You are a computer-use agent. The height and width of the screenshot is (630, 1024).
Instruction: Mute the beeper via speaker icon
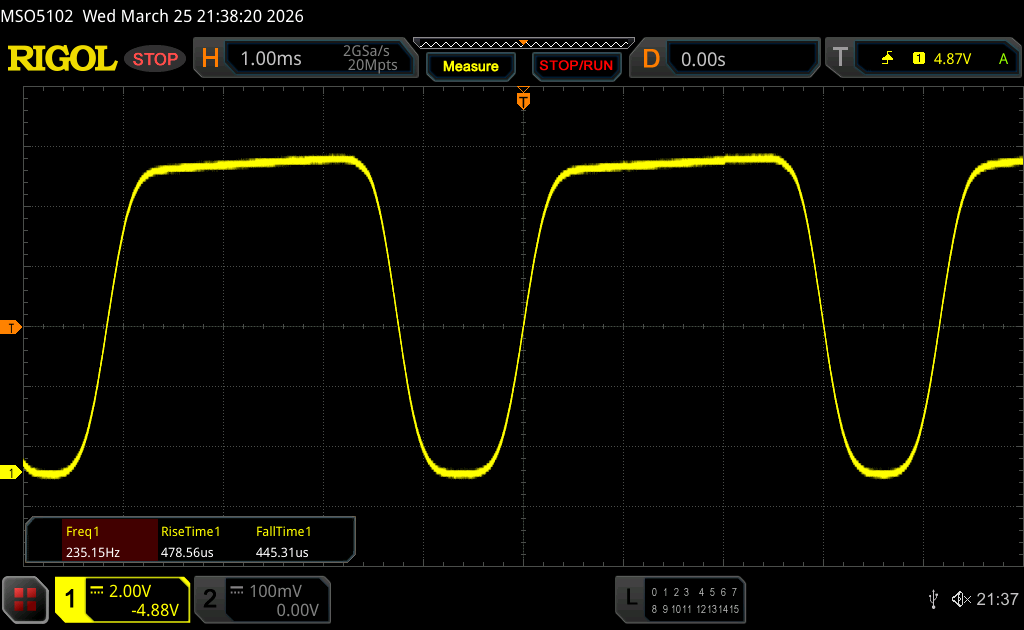pos(961,598)
